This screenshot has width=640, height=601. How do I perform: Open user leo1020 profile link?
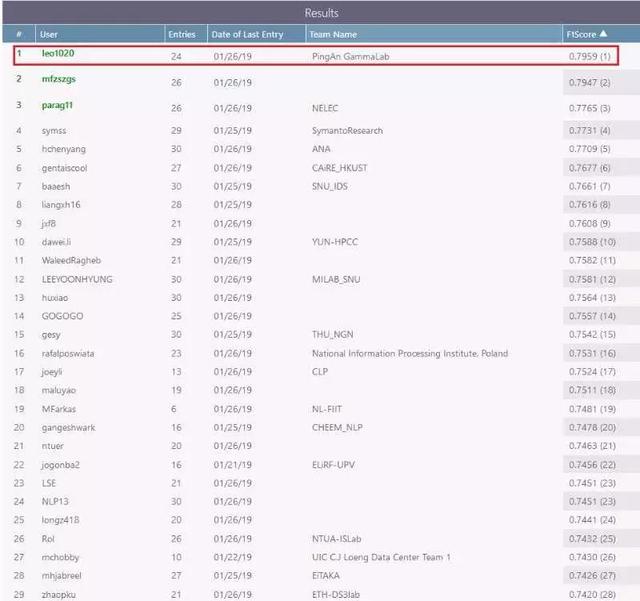[x=57, y=53]
